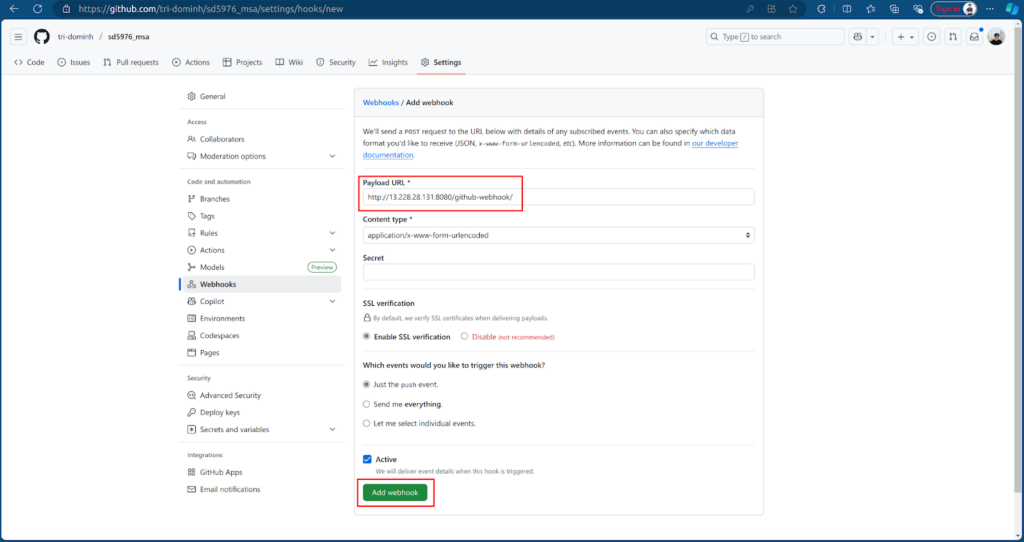Open the hamburger navigation menu

18,37
